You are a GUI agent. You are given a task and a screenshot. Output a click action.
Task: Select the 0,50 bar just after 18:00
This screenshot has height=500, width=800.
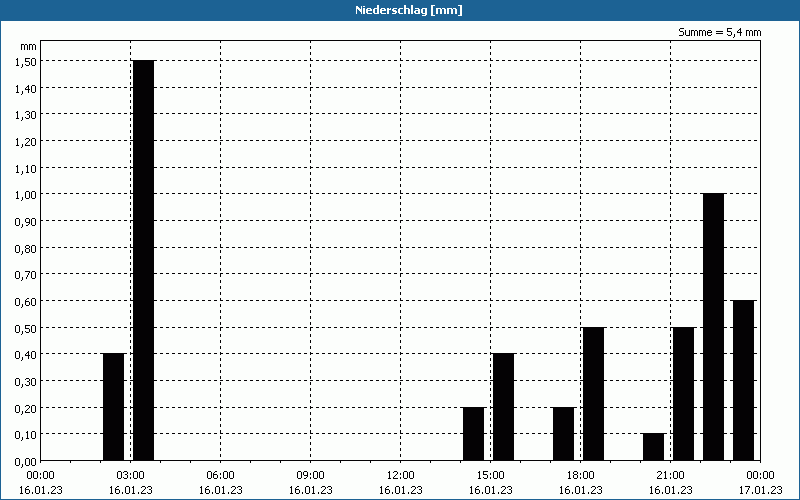pos(593,394)
